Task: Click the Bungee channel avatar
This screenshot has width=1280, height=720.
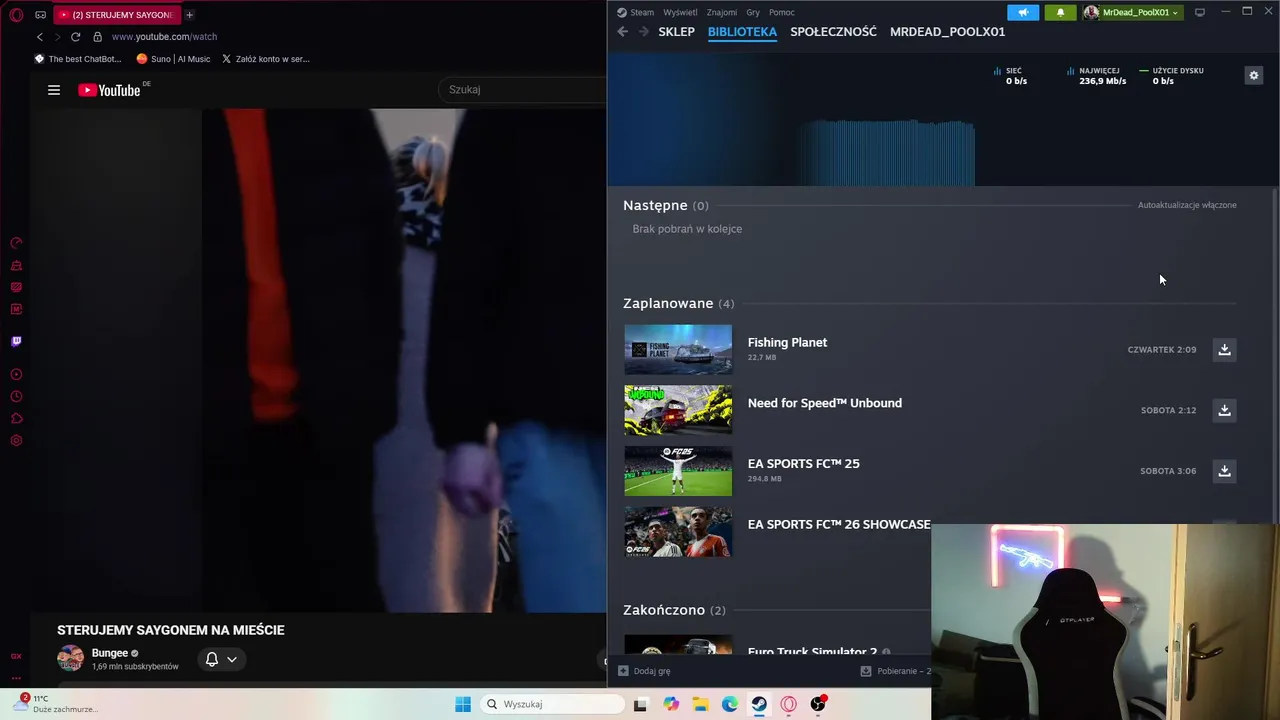Action: [70, 659]
